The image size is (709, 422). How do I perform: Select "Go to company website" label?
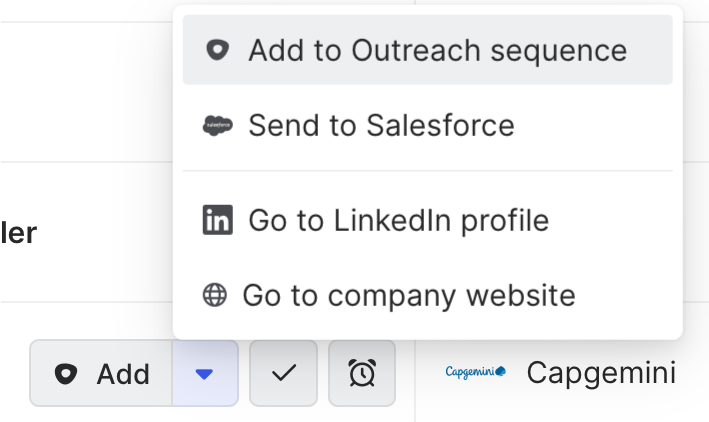(x=408, y=296)
